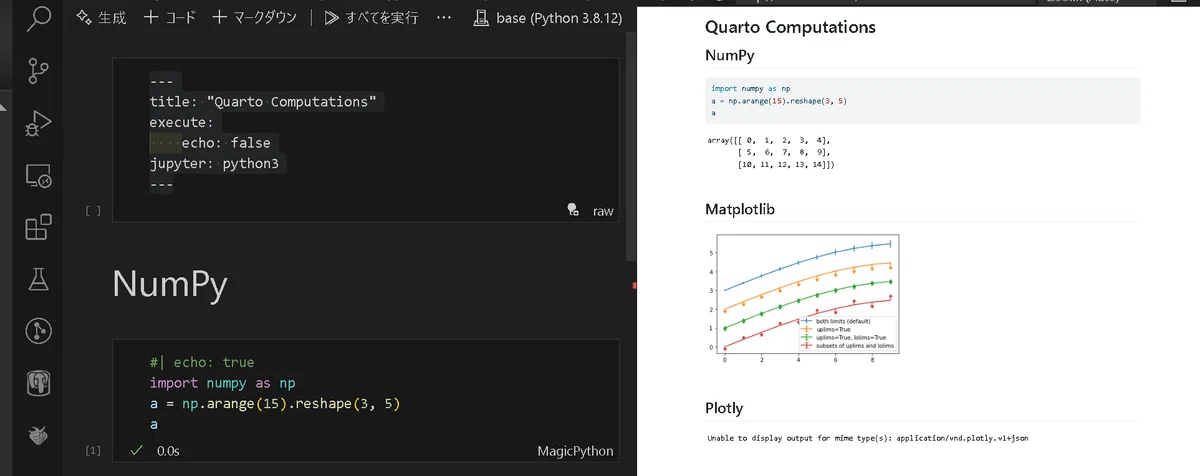Click the Matplotlib chart image in preview
This screenshot has width=1200, height=476.
pyautogui.click(x=805, y=298)
